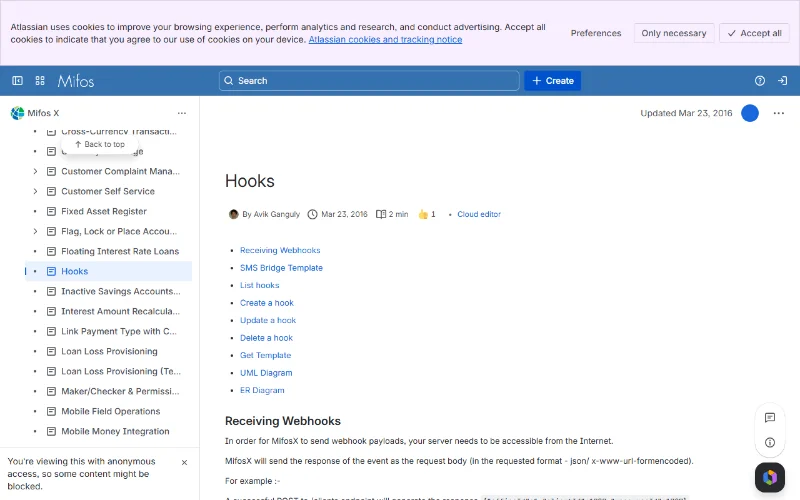Viewport: 800px width, 500px height.
Task: Open the Rovo assistant hexagon button
Action: point(770,478)
